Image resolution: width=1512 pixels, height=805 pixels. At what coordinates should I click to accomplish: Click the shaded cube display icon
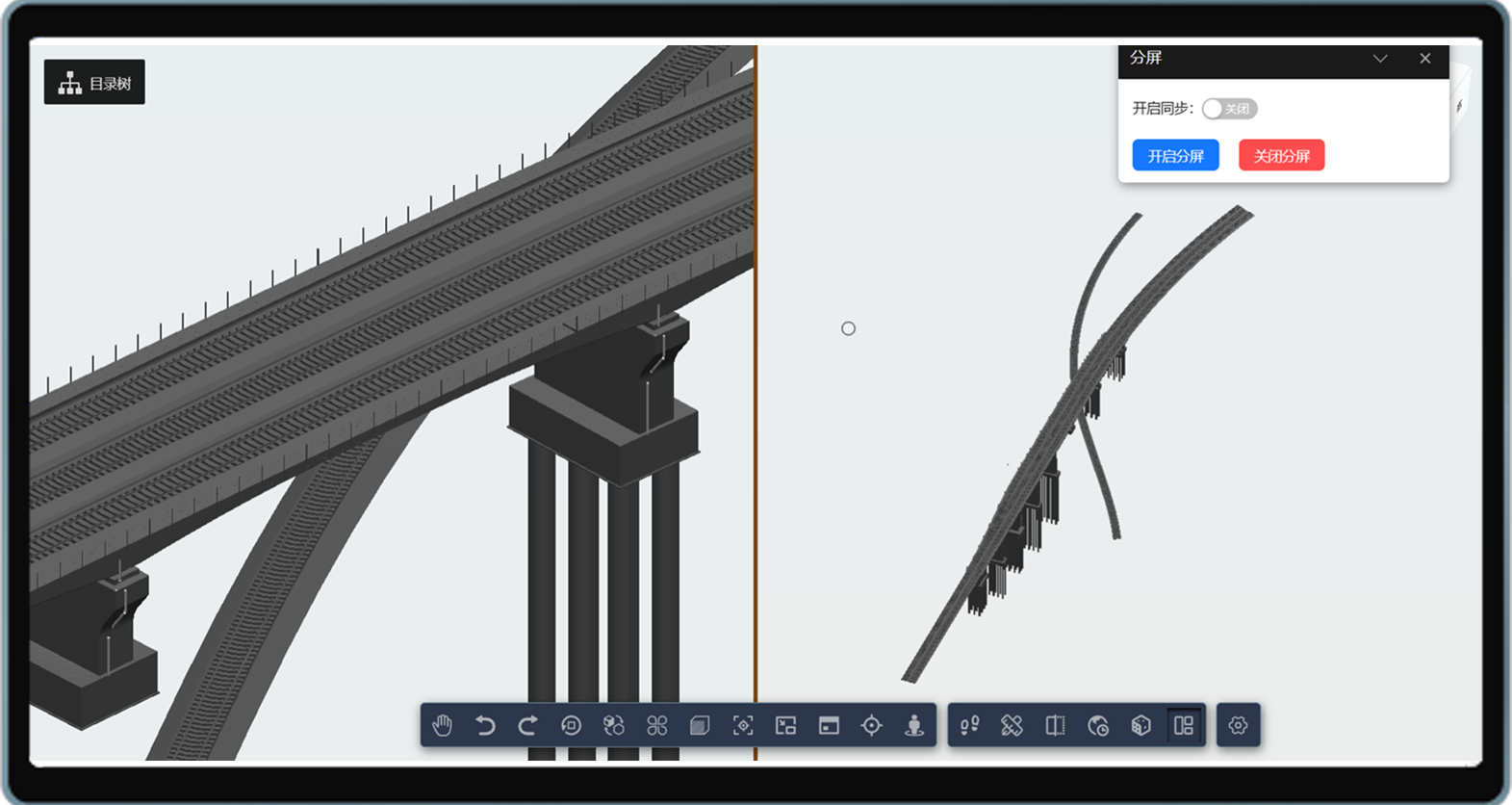700,725
